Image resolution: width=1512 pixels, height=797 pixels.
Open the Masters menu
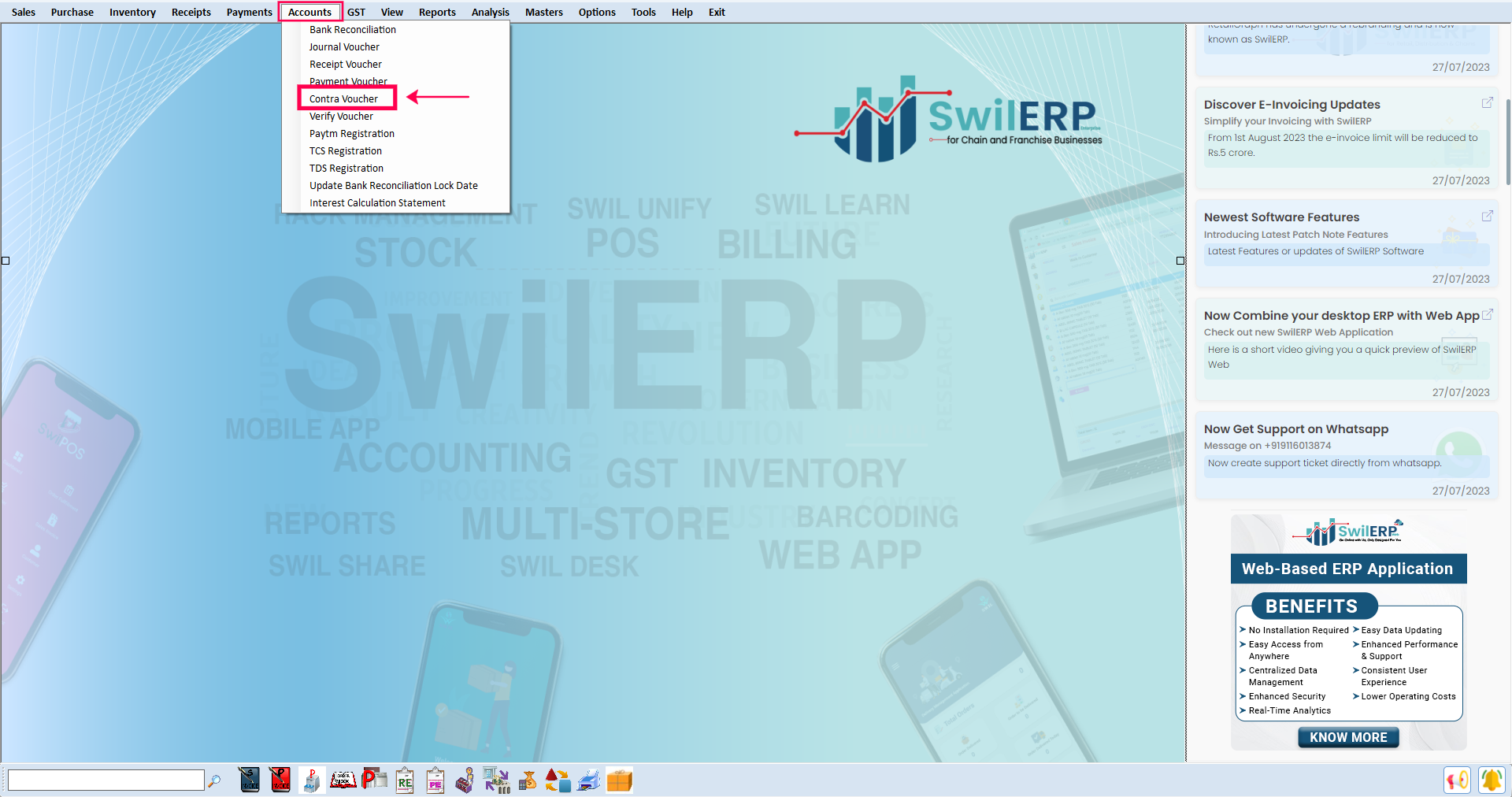point(544,12)
